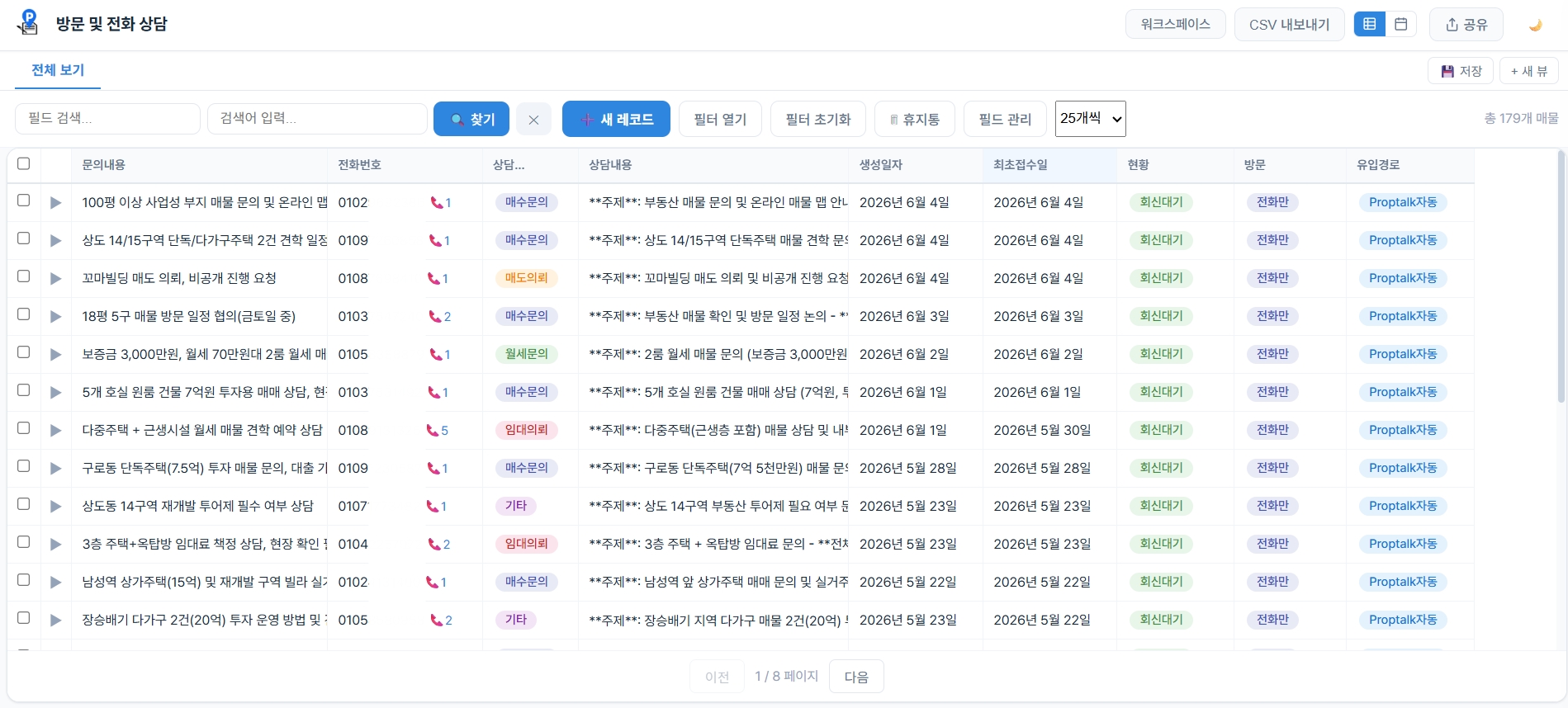Select the 전체 보기 tab

point(58,70)
